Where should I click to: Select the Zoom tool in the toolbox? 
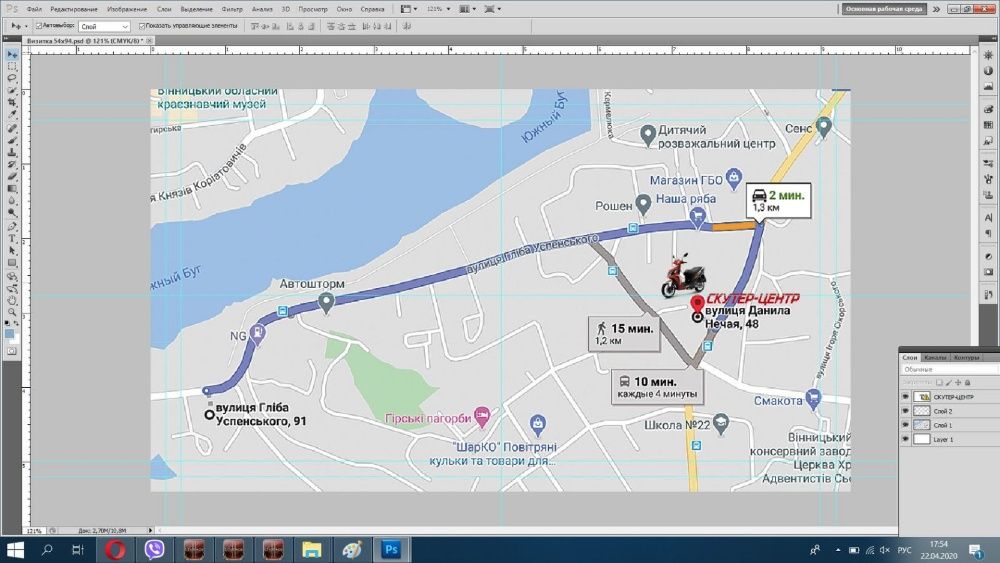(x=12, y=312)
